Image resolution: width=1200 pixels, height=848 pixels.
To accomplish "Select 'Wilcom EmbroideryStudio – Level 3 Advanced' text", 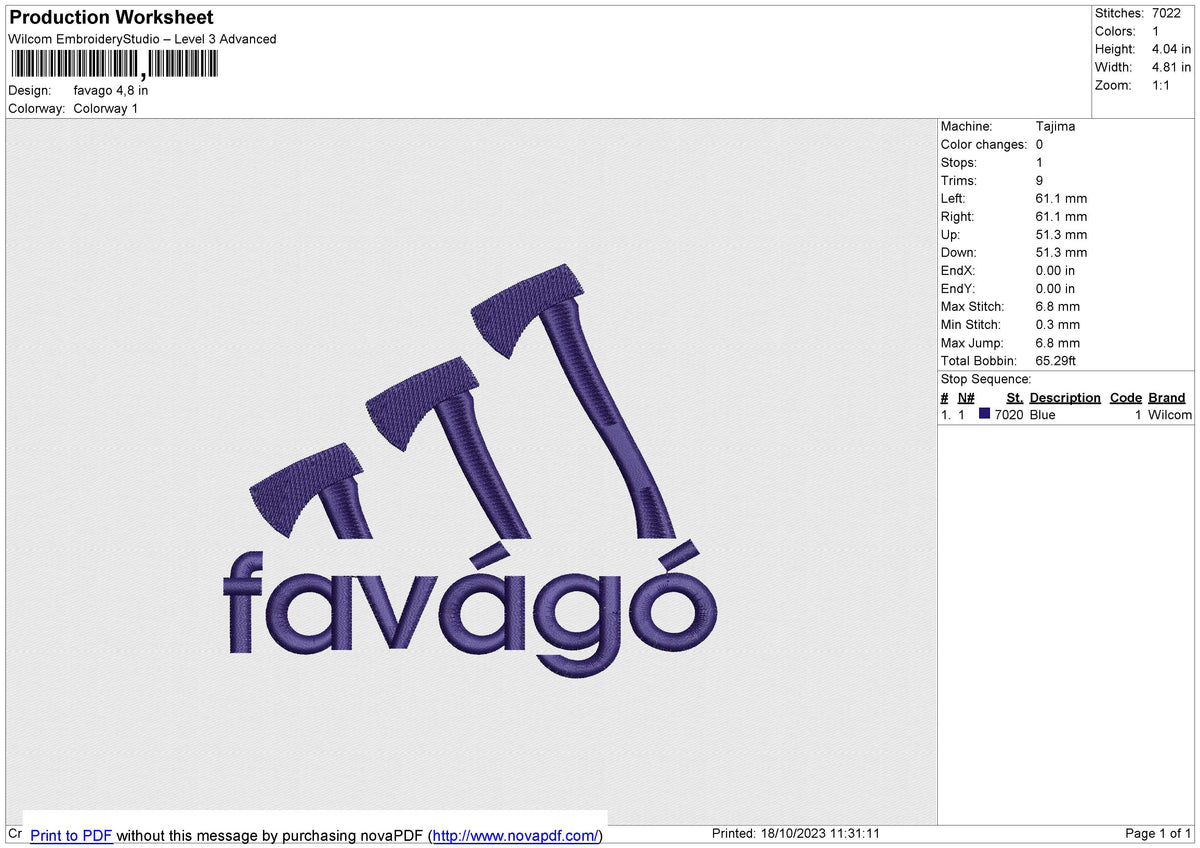I will [142, 39].
